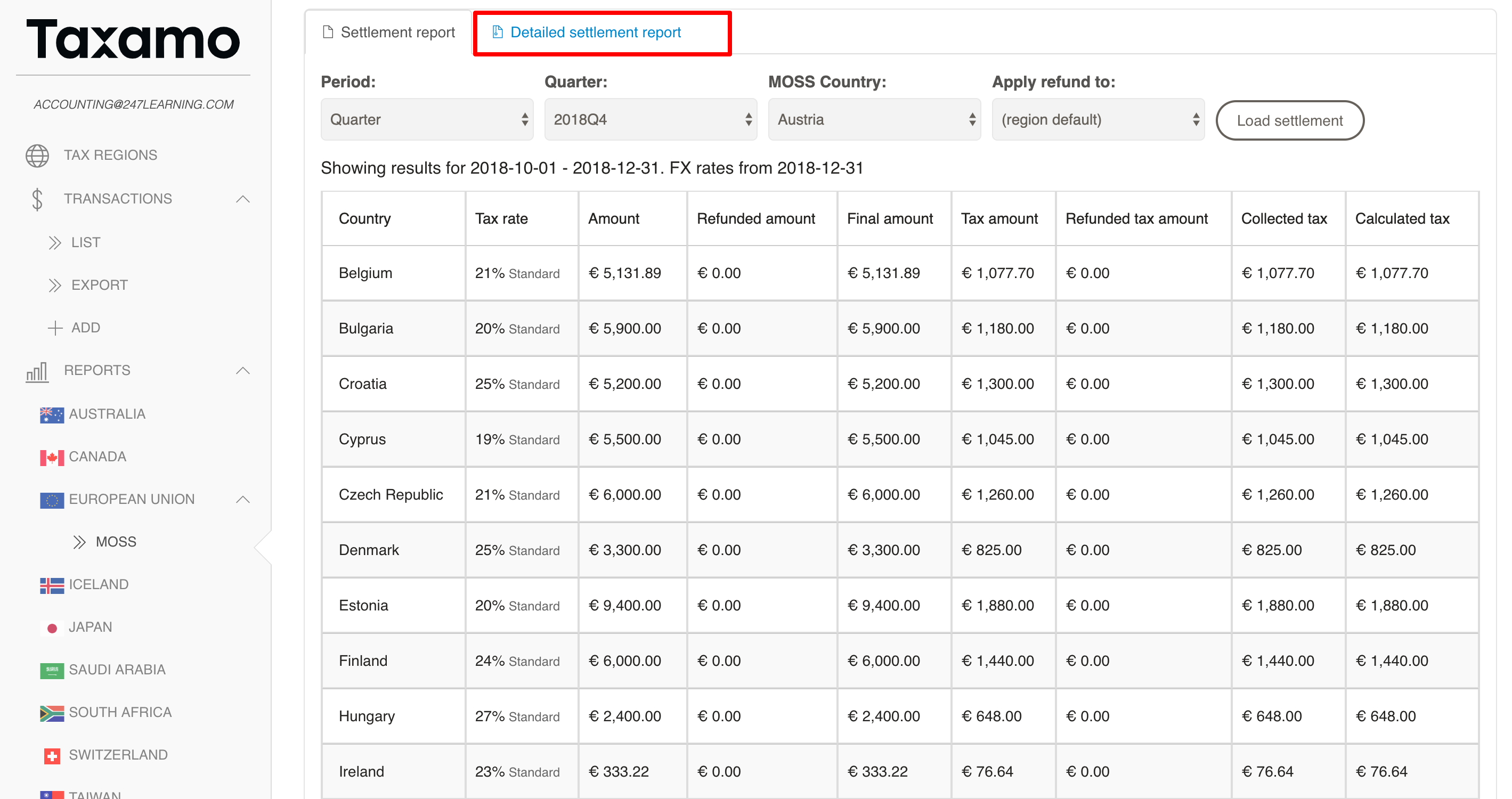Open the Australia flag report
This screenshot has height=799, width=1512.
point(52,415)
